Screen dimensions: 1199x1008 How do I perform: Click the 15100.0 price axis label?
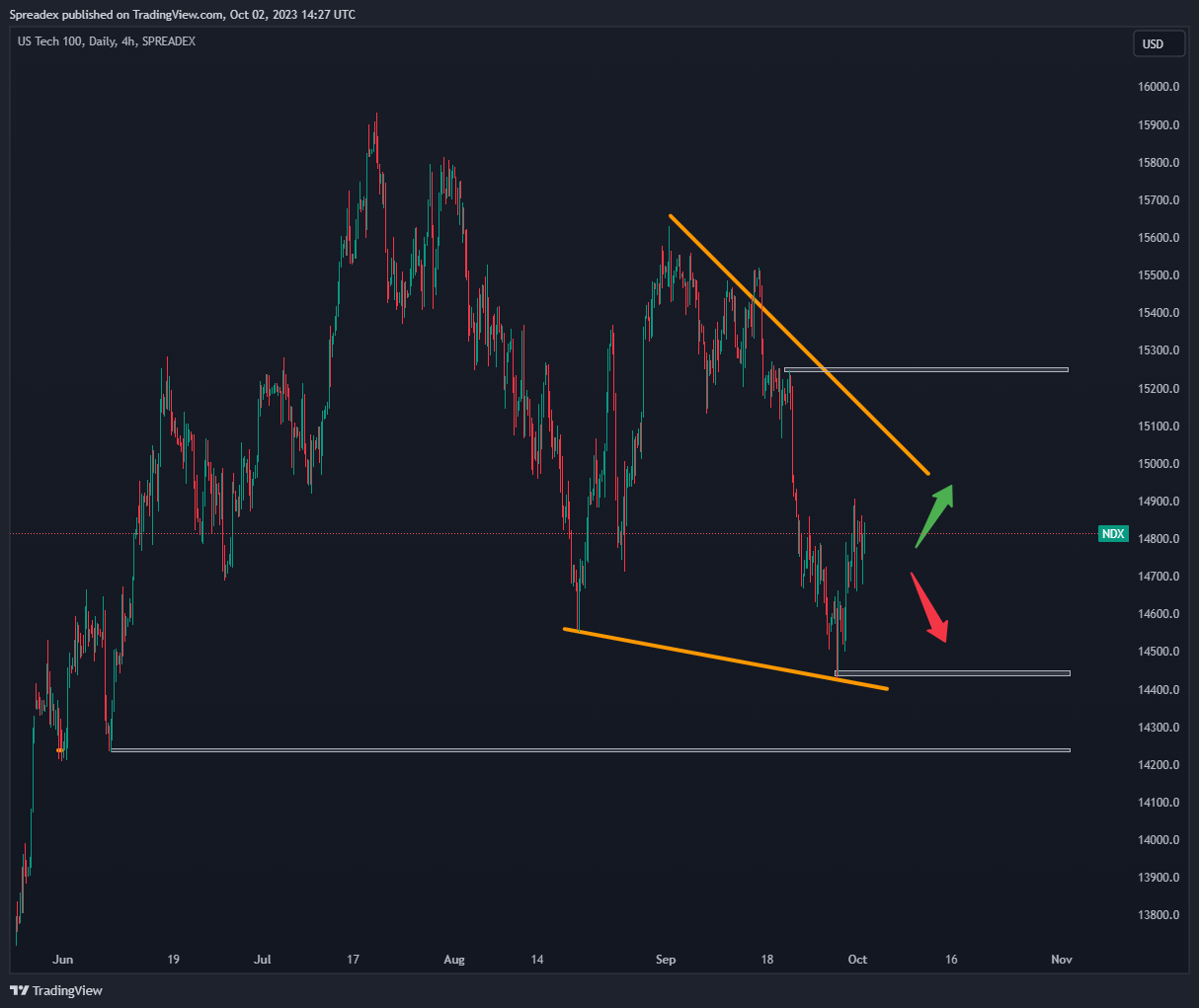click(1159, 426)
